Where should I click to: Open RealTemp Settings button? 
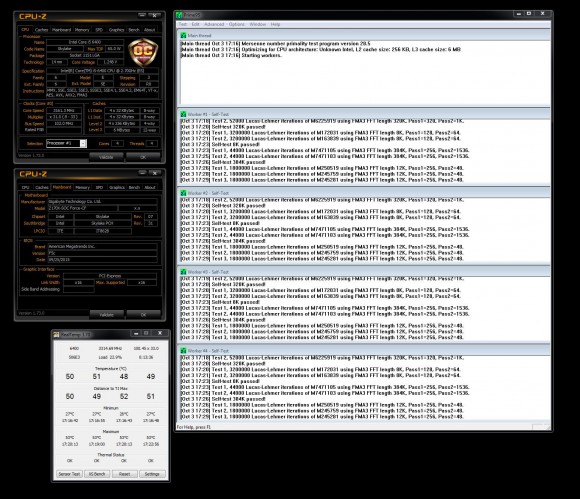tap(152, 474)
